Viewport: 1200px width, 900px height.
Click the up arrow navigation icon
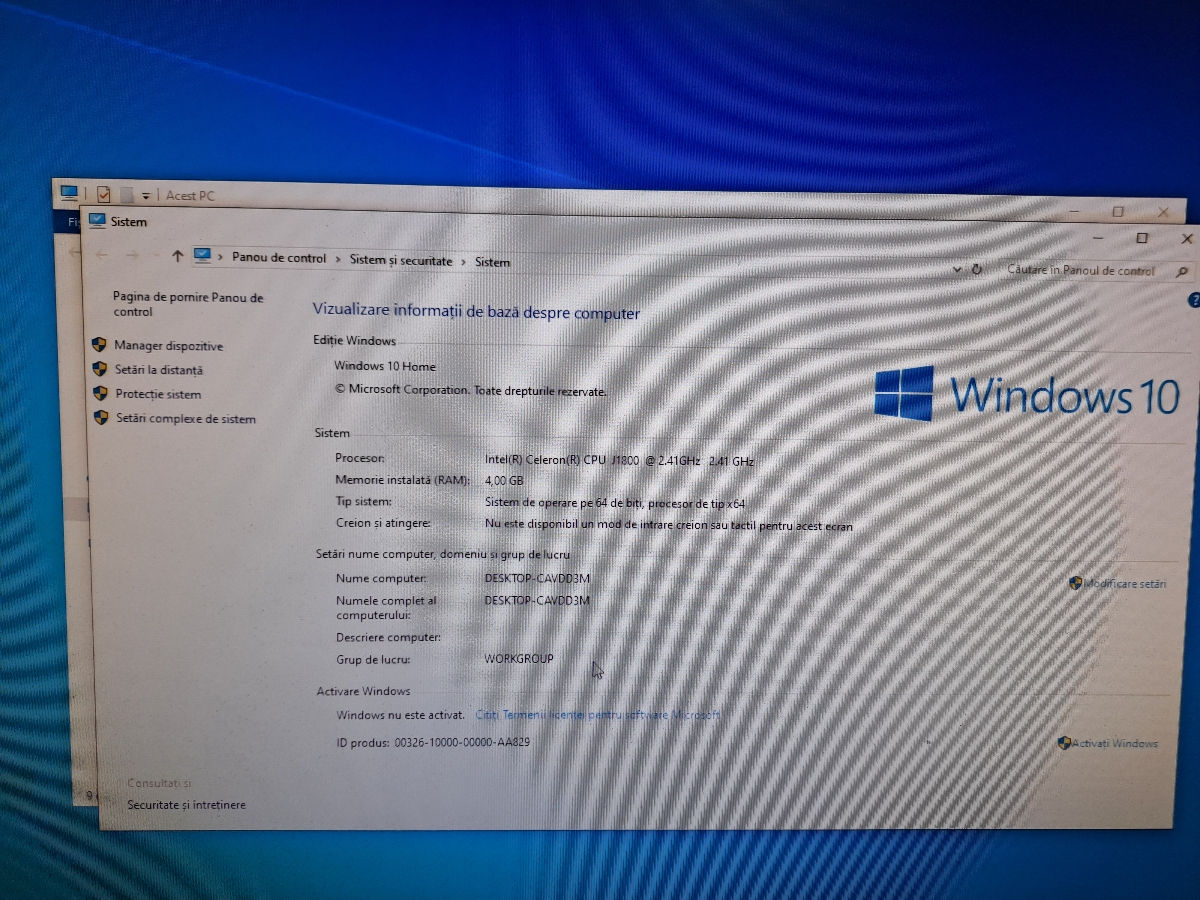(177, 257)
